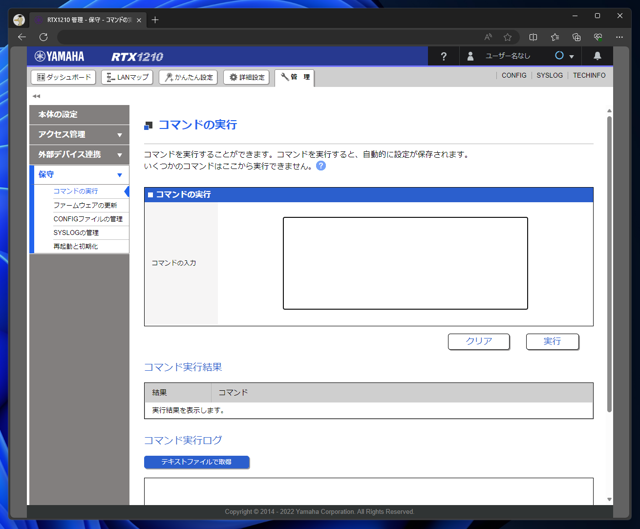
Task: Open 本体の設定 in sidebar
Action: 79,115
